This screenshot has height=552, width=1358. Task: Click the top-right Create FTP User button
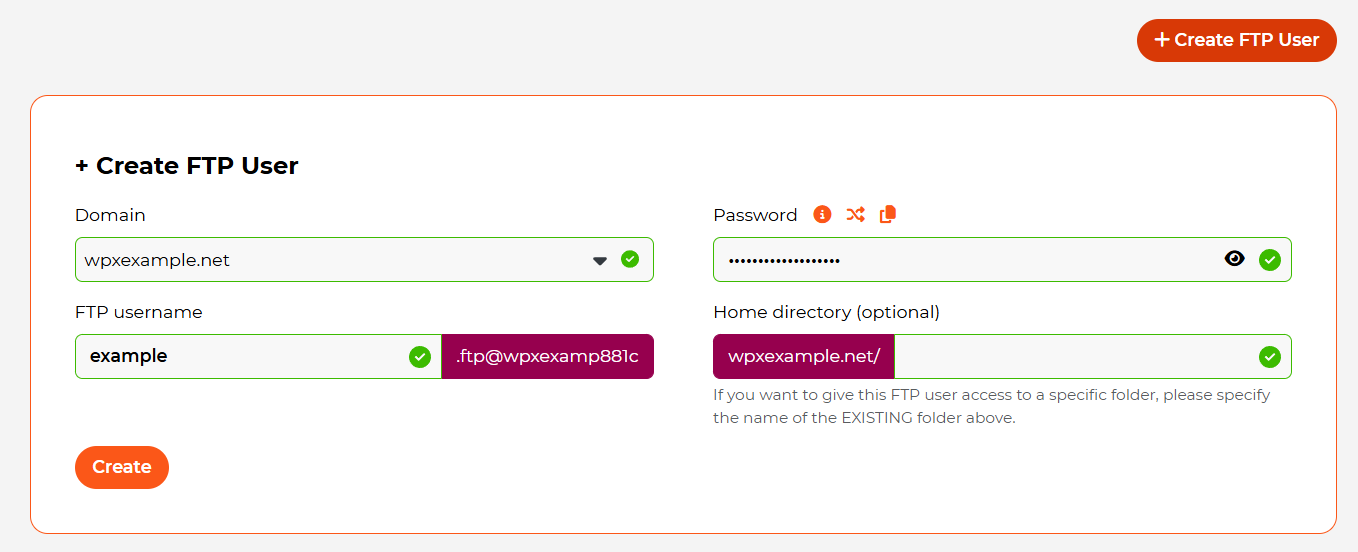click(1237, 40)
